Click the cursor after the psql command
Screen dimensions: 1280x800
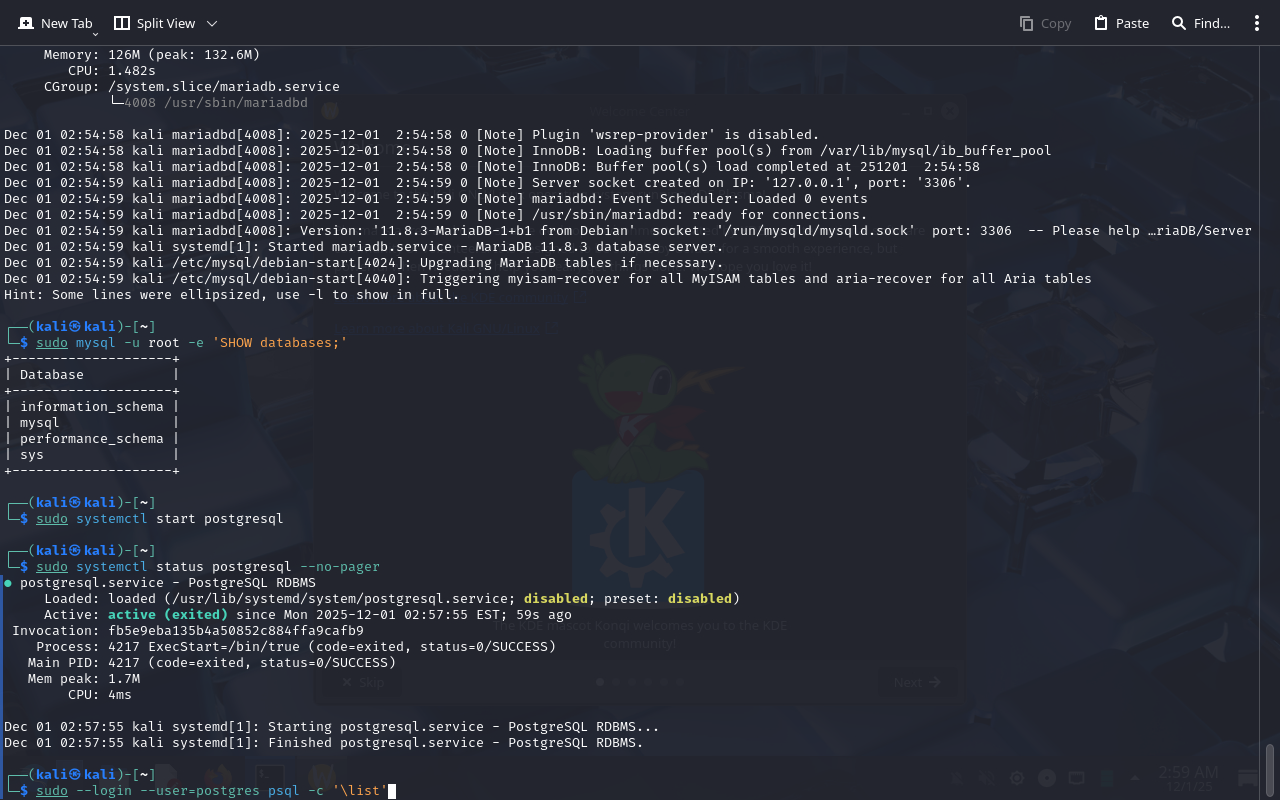(x=392, y=791)
